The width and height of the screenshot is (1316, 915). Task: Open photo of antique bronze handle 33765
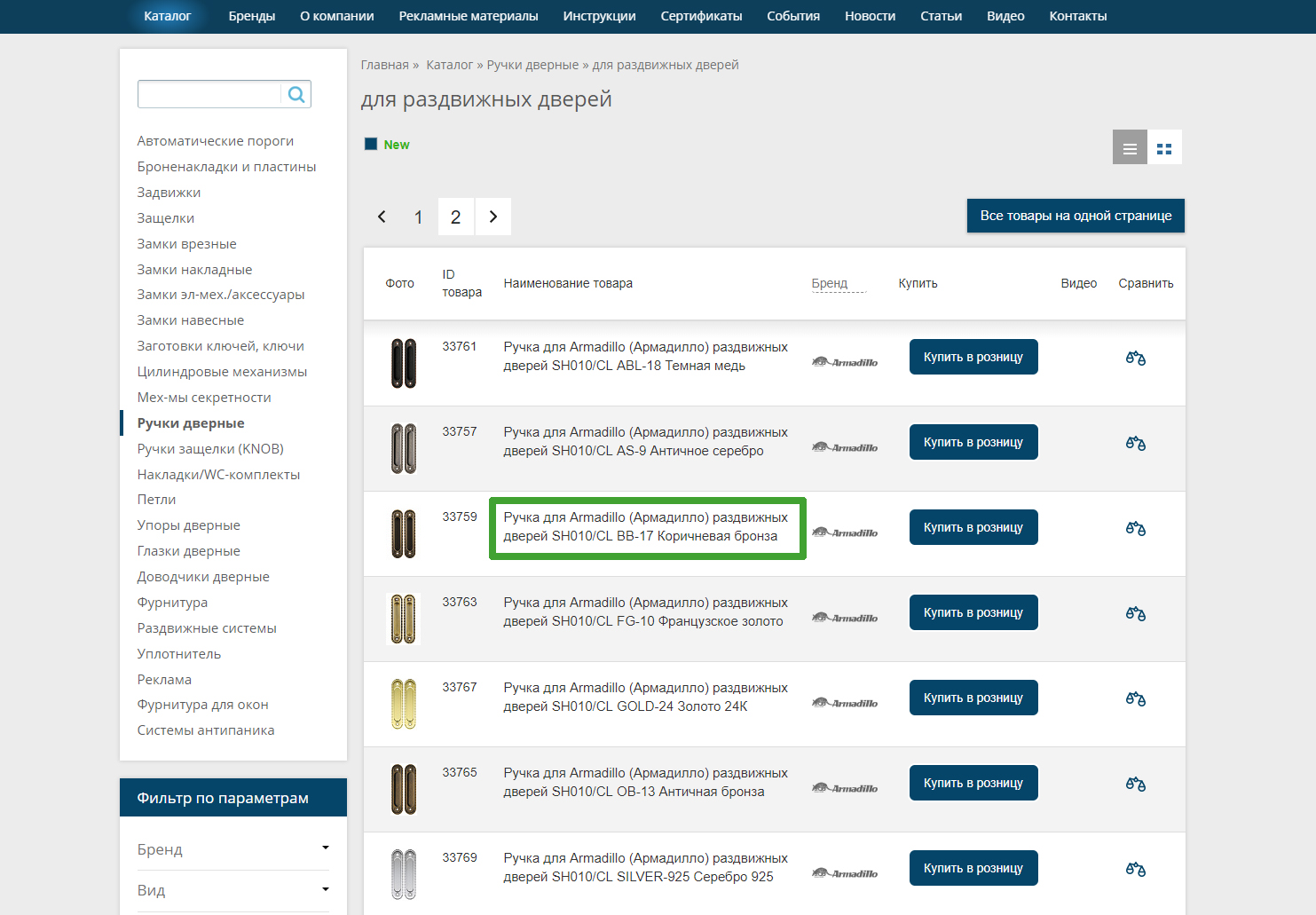pos(404,789)
